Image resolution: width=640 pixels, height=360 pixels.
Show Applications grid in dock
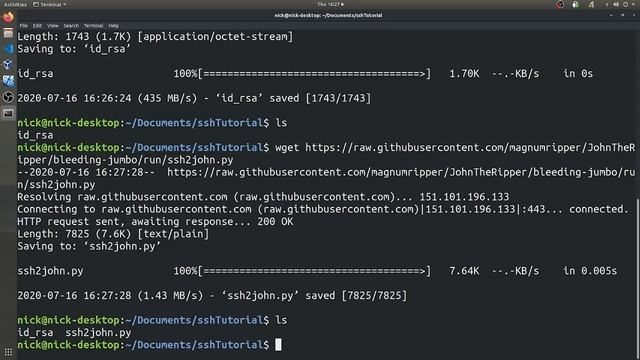point(8,352)
